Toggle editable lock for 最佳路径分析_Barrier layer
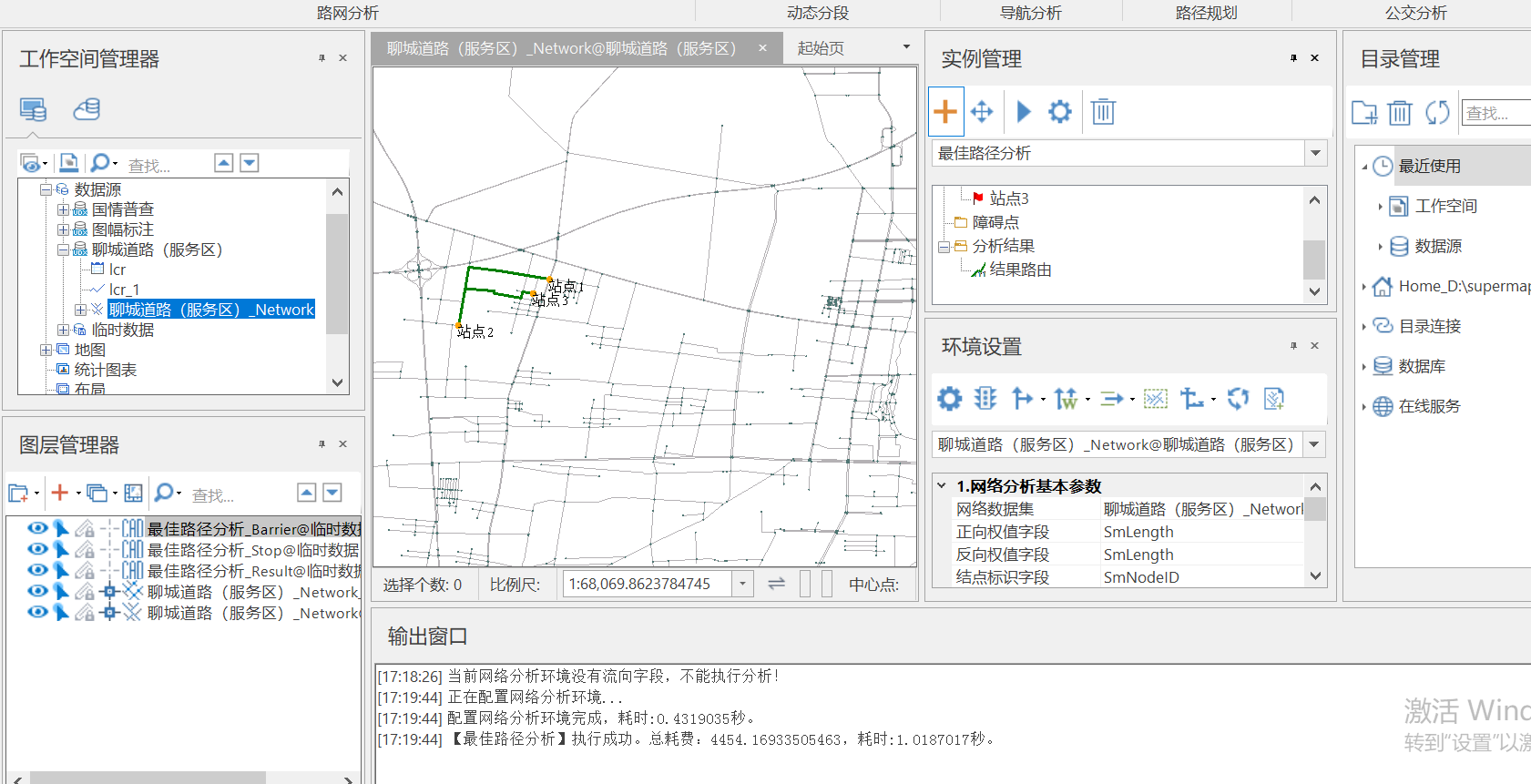 point(85,528)
